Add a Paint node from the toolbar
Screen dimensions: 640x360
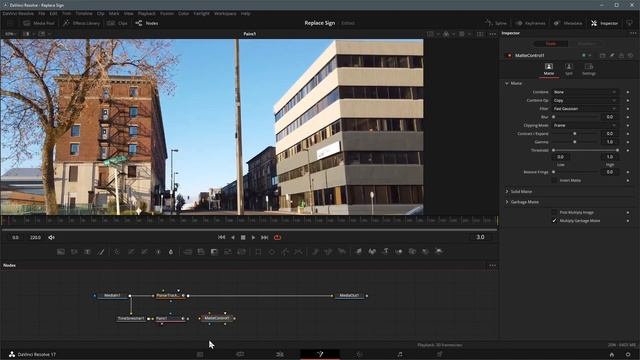click(101, 252)
